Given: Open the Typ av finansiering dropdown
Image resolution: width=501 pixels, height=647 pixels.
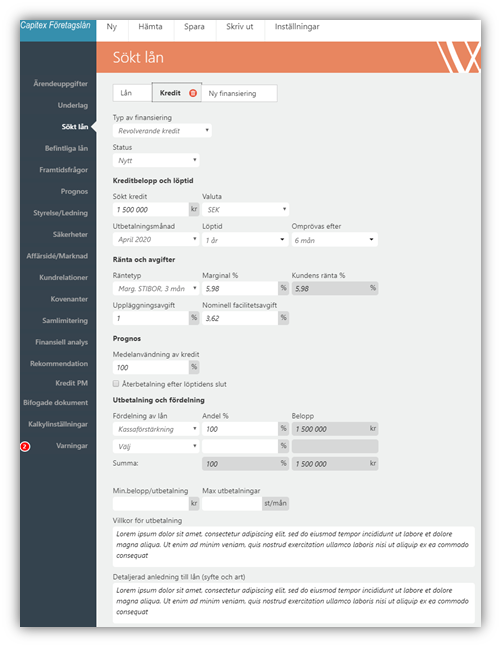Looking at the screenshot, I should point(162,131).
